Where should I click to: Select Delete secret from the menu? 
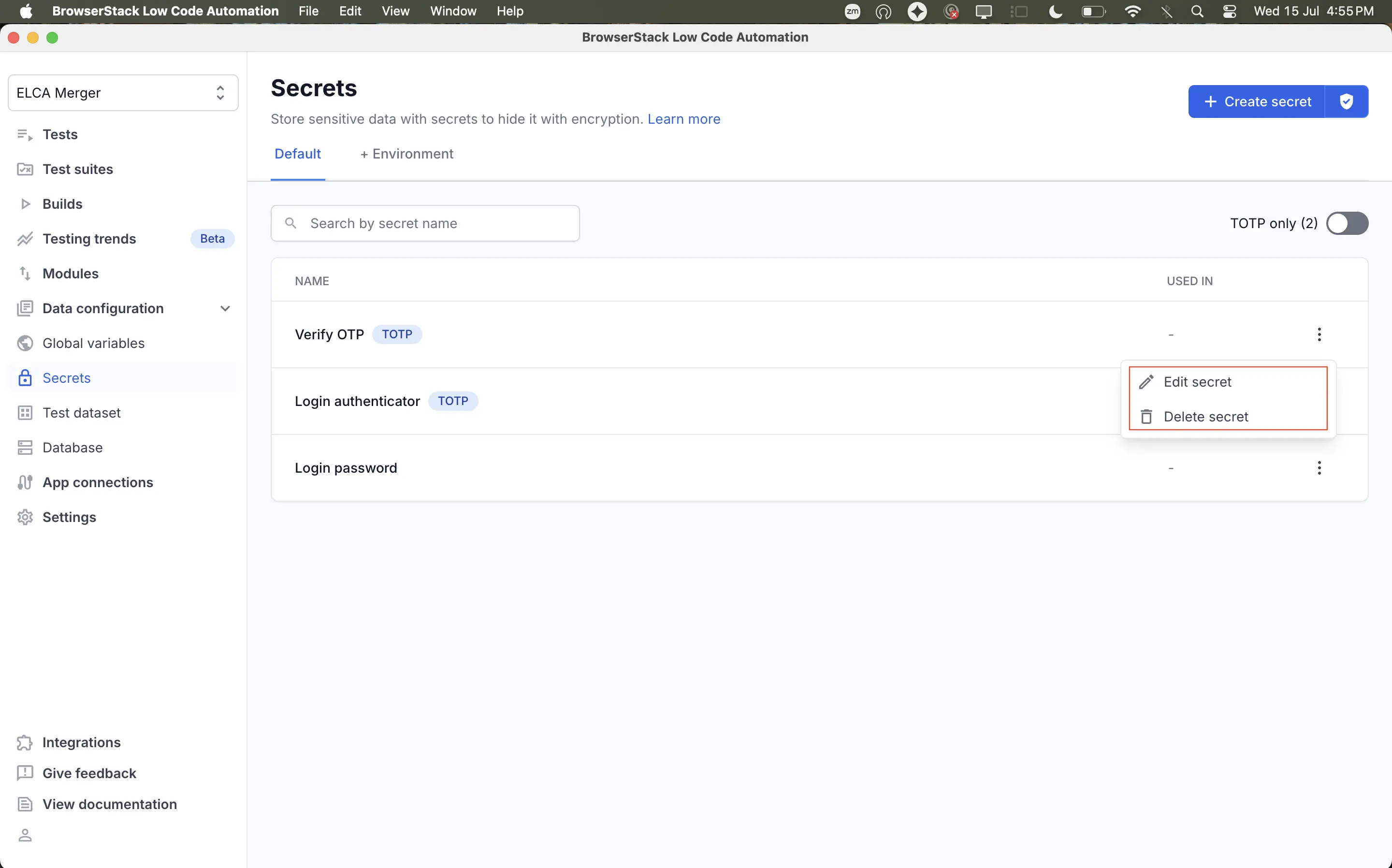tap(1228, 417)
